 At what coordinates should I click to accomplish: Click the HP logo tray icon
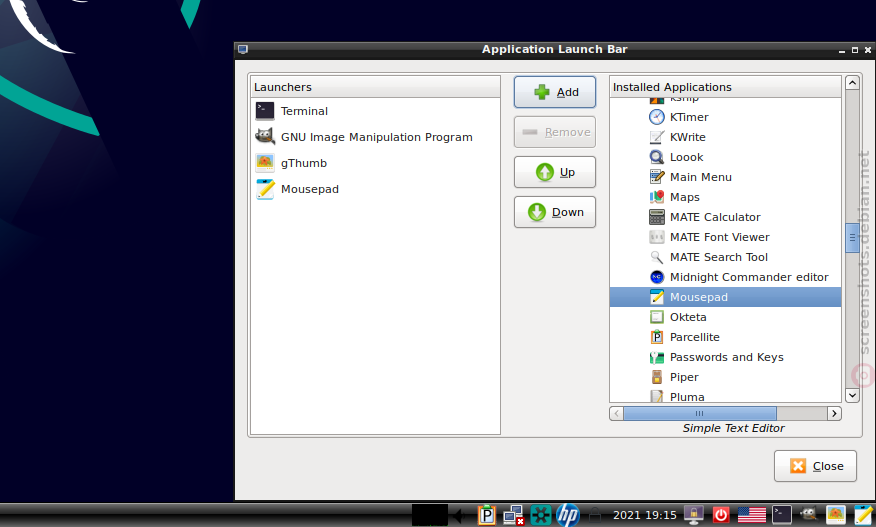(568, 515)
